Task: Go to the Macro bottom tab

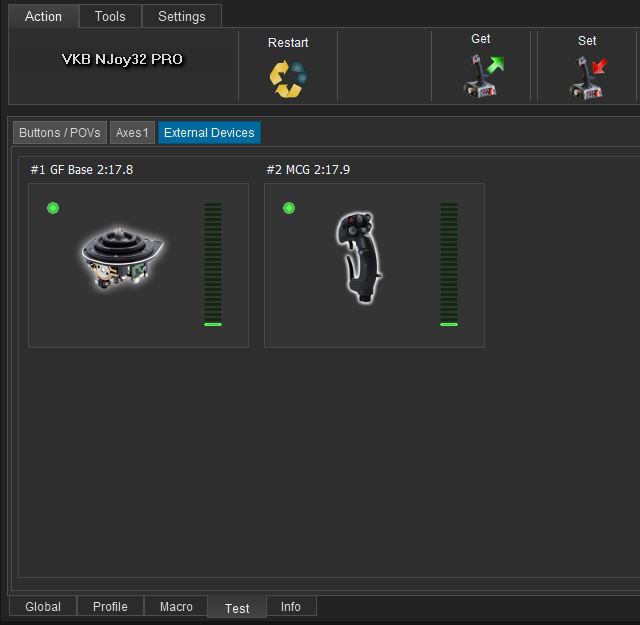Action: click(176, 607)
